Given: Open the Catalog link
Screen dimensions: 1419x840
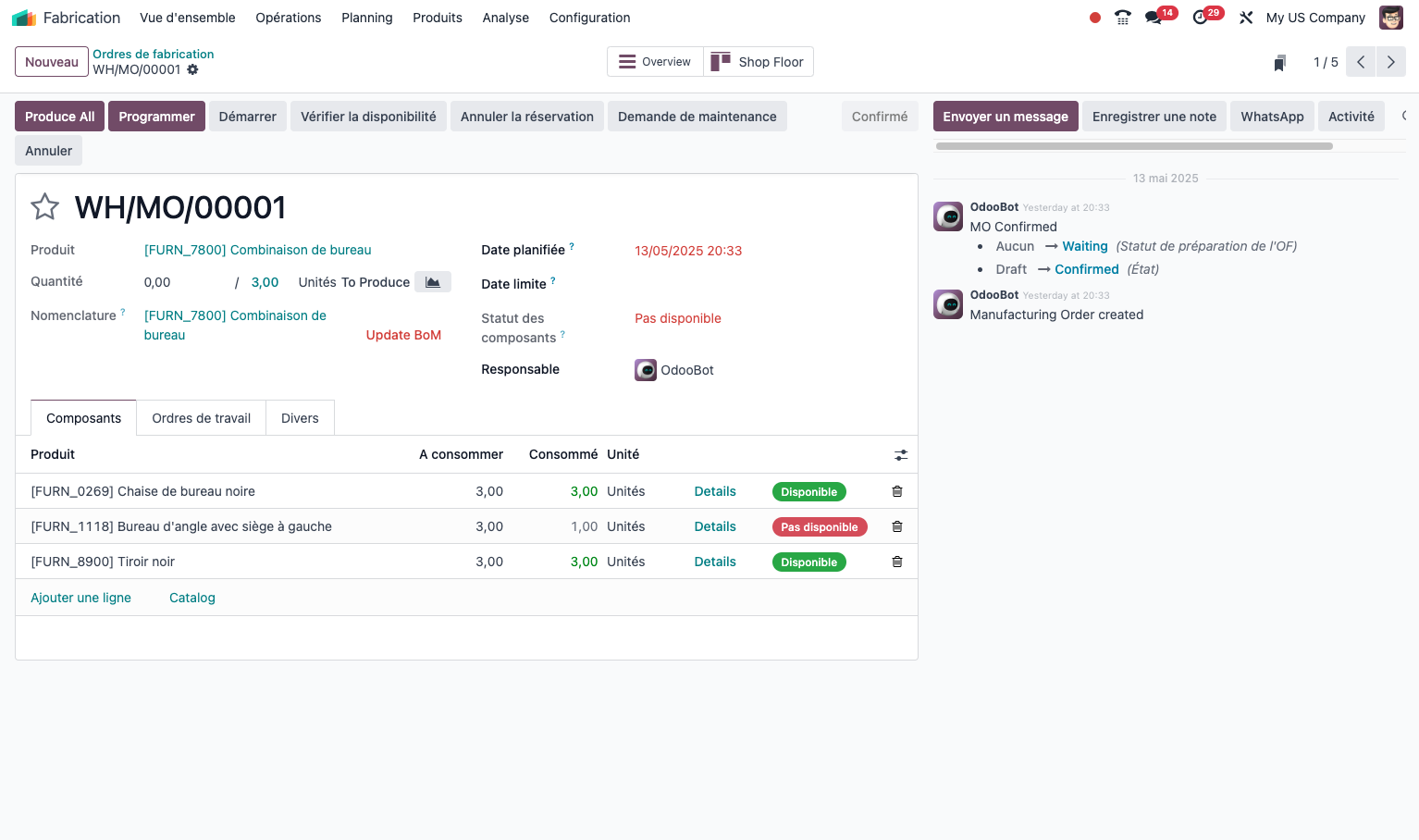Looking at the screenshot, I should [192, 598].
